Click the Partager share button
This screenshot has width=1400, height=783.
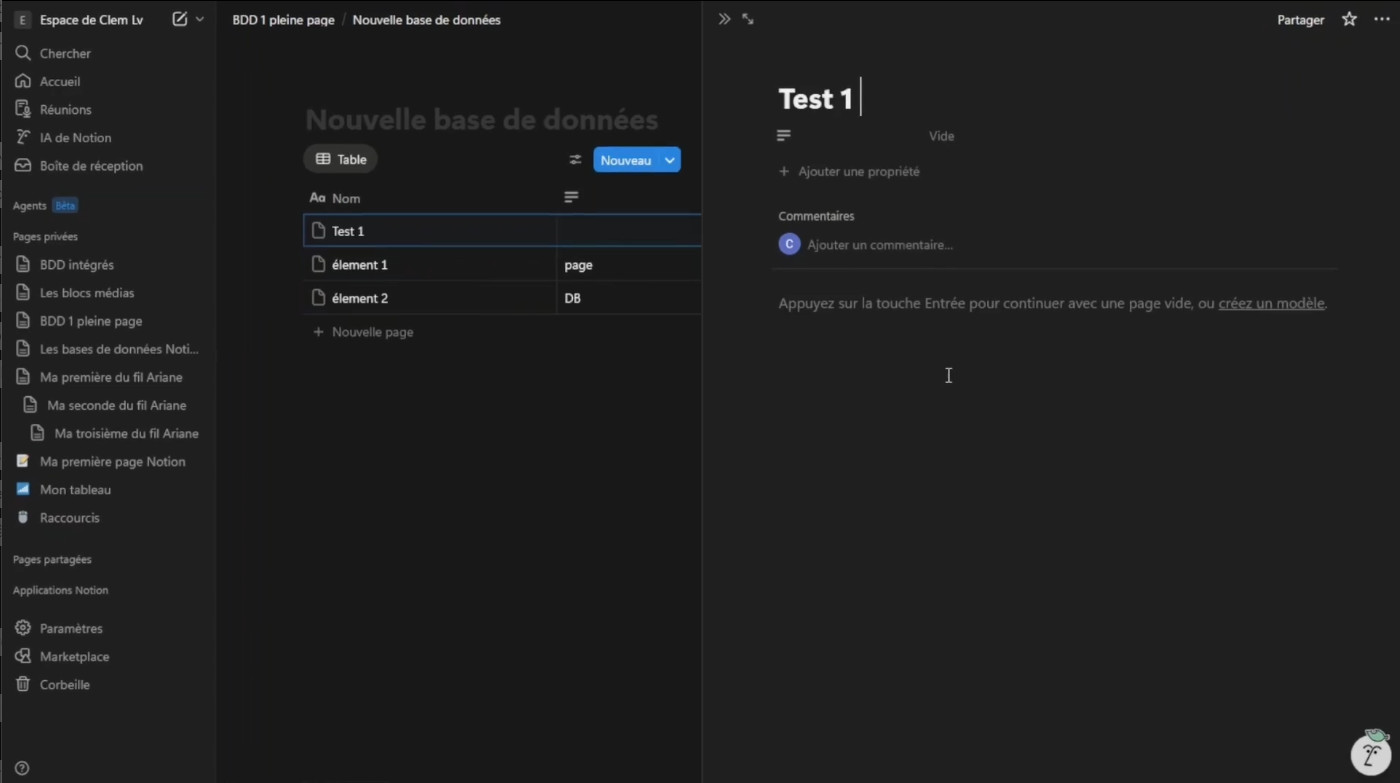coord(1300,20)
